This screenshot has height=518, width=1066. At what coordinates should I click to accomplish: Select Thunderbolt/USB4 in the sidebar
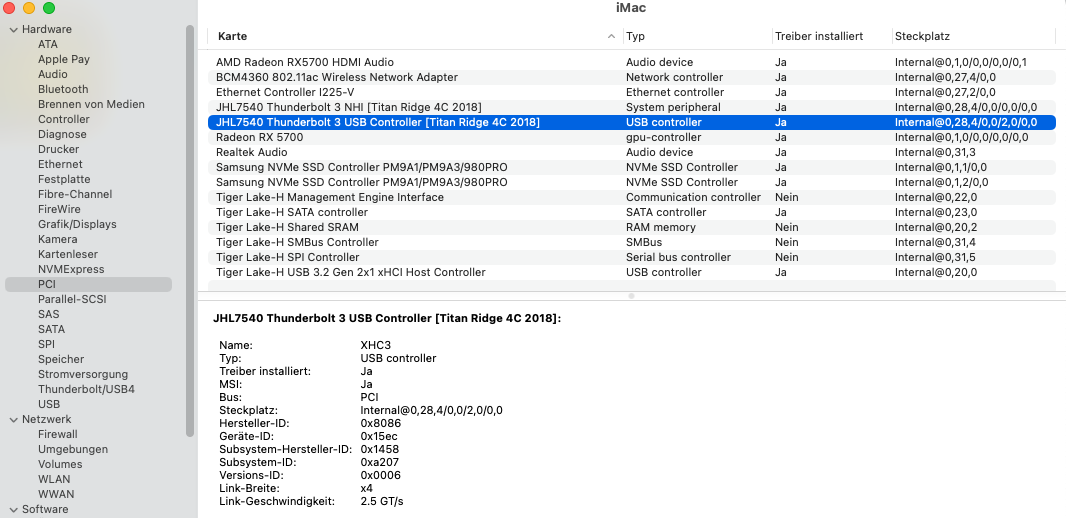(86, 389)
